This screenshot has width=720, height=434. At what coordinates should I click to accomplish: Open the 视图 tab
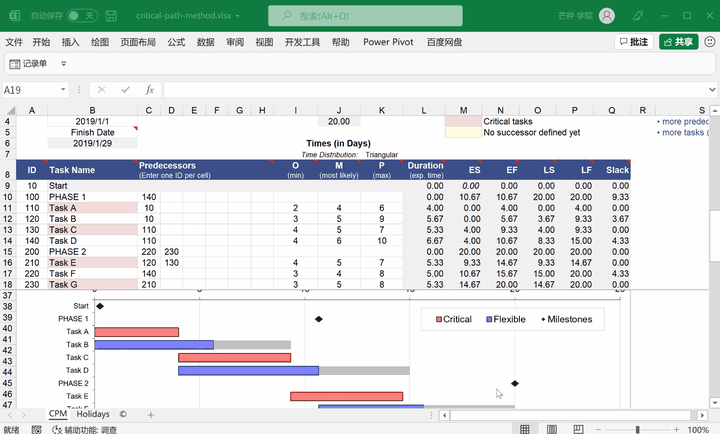pyautogui.click(x=264, y=42)
